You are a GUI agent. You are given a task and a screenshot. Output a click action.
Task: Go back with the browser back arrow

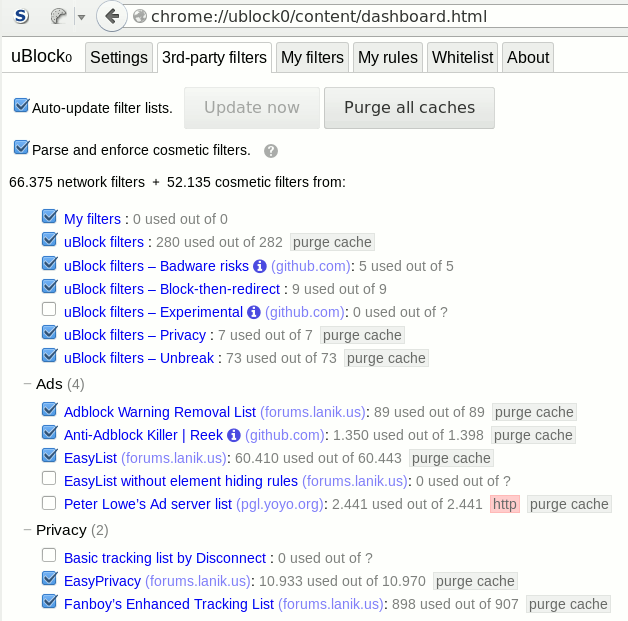click(x=112, y=16)
